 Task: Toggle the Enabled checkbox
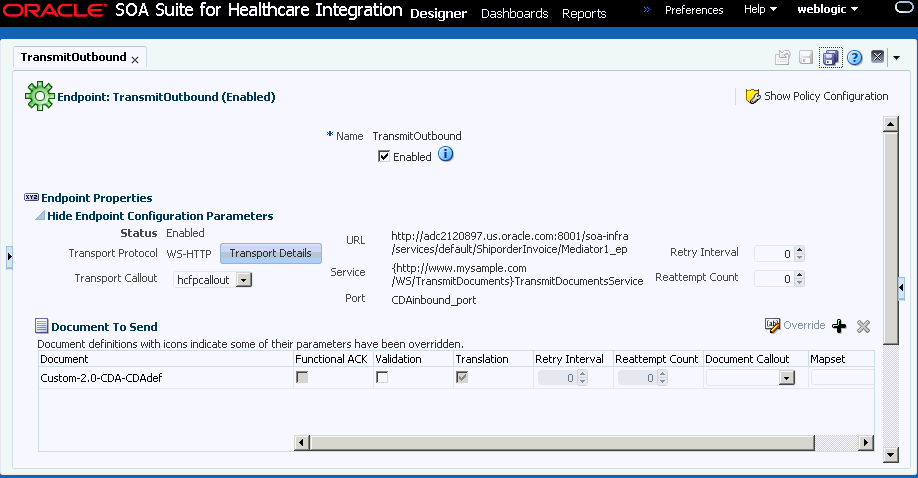click(384, 156)
